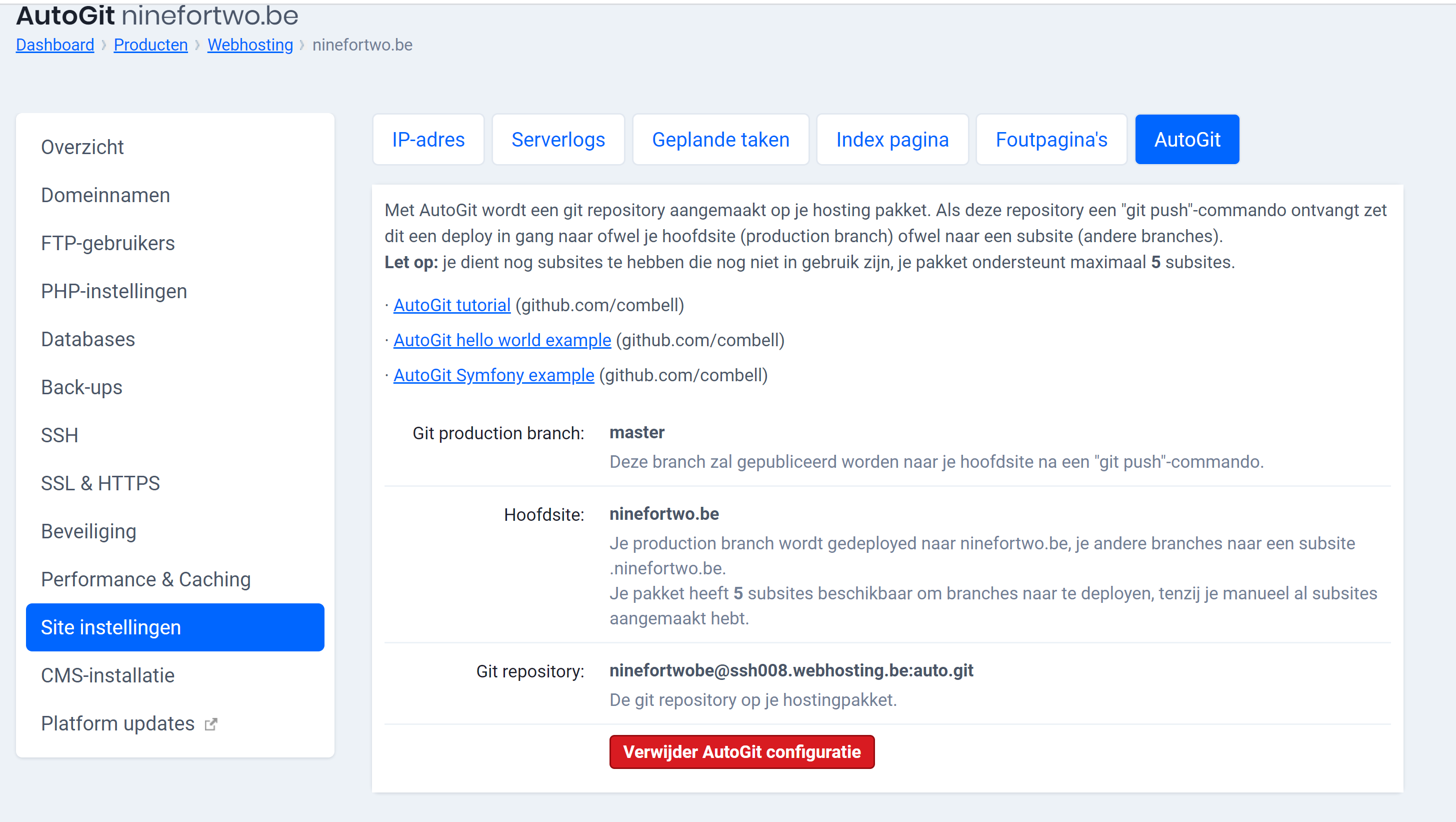This screenshot has width=1456, height=822.
Task: Click the Producten breadcrumb link
Action: coord(150,44)
